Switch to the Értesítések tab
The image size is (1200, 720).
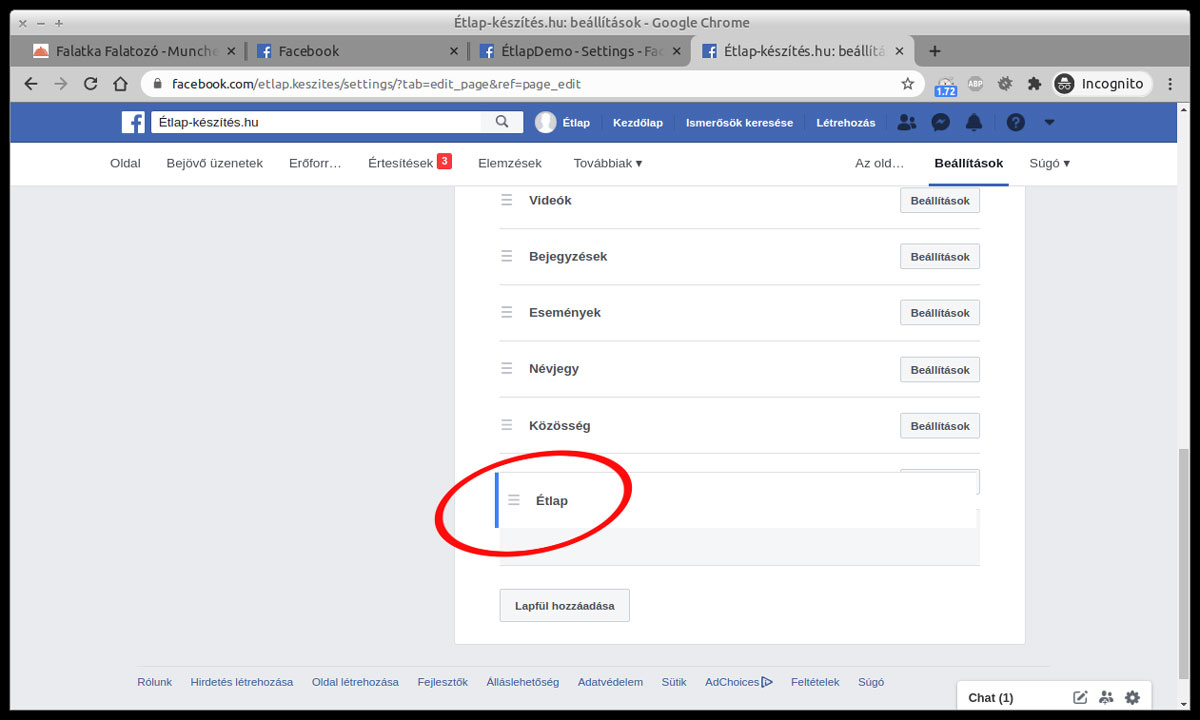(x=400, y=163)
